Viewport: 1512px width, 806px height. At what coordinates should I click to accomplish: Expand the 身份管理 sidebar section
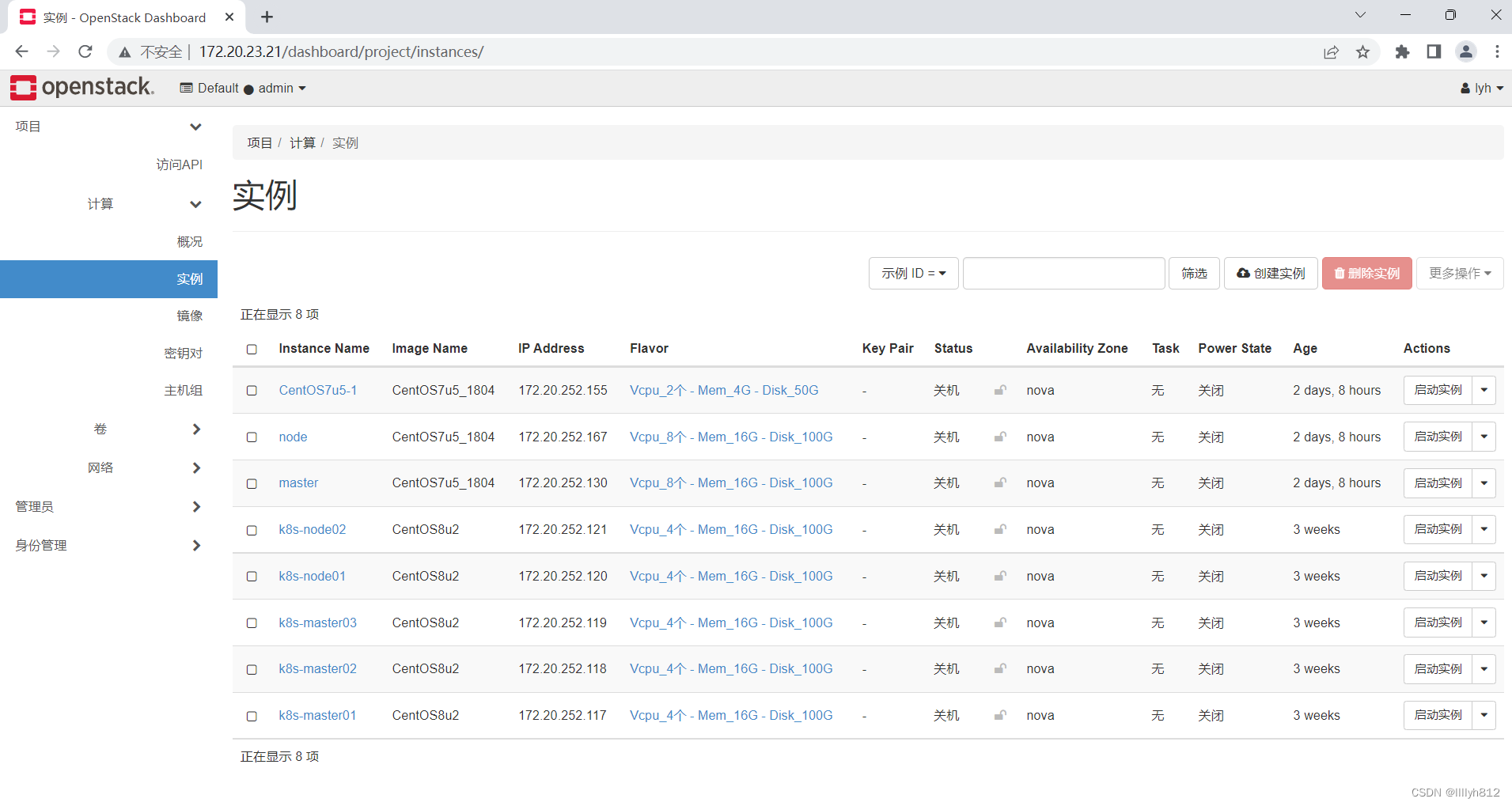click(x=108, y=545)
